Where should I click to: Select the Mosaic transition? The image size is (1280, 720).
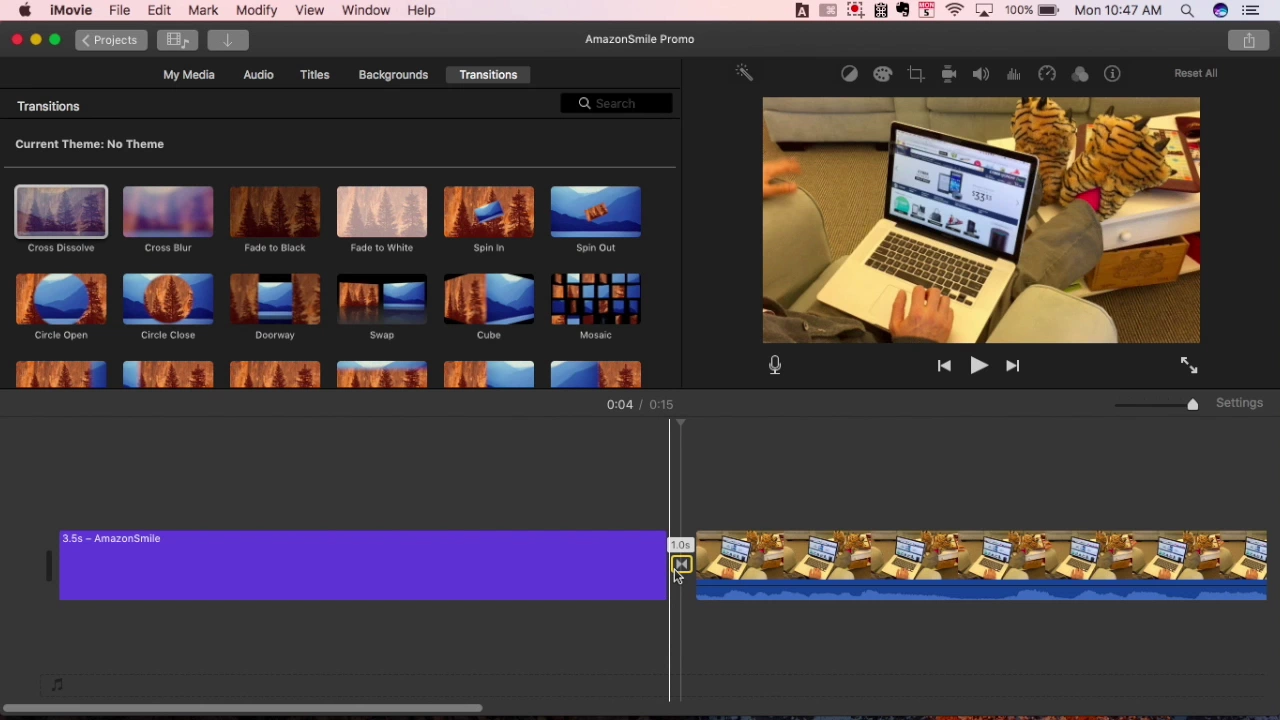(596, 299)
